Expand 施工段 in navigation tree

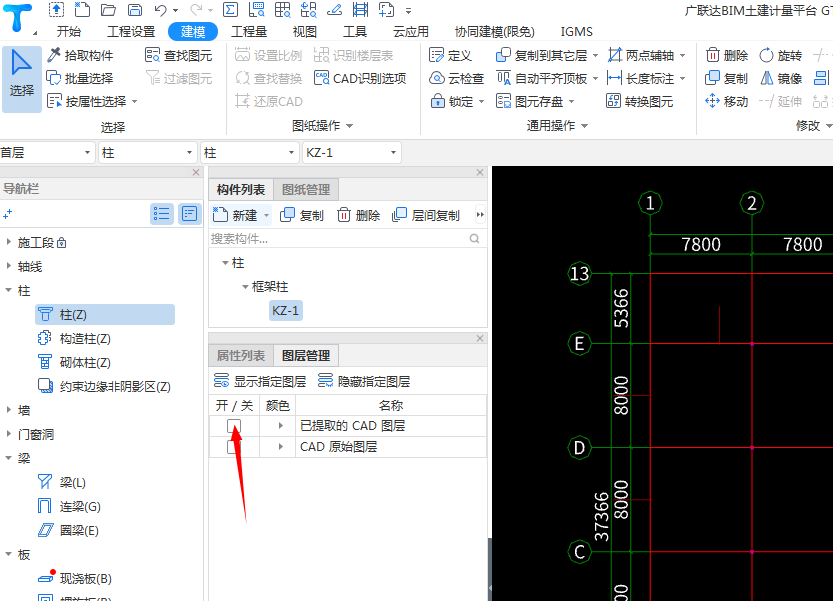(x=8, y=242)
